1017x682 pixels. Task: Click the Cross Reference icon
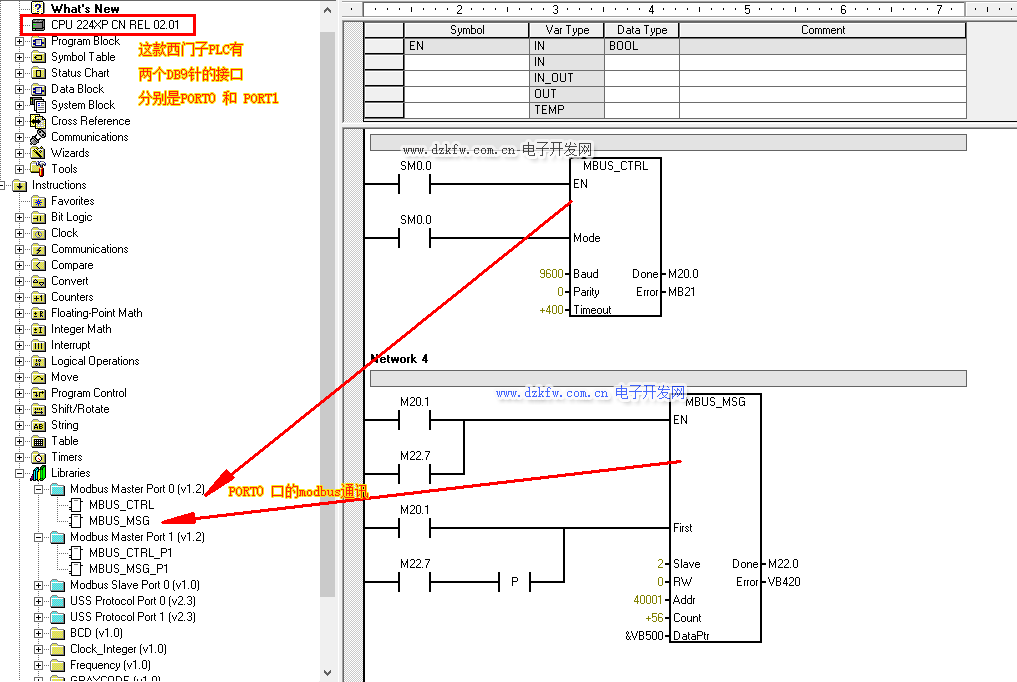[x=38, y=121]
